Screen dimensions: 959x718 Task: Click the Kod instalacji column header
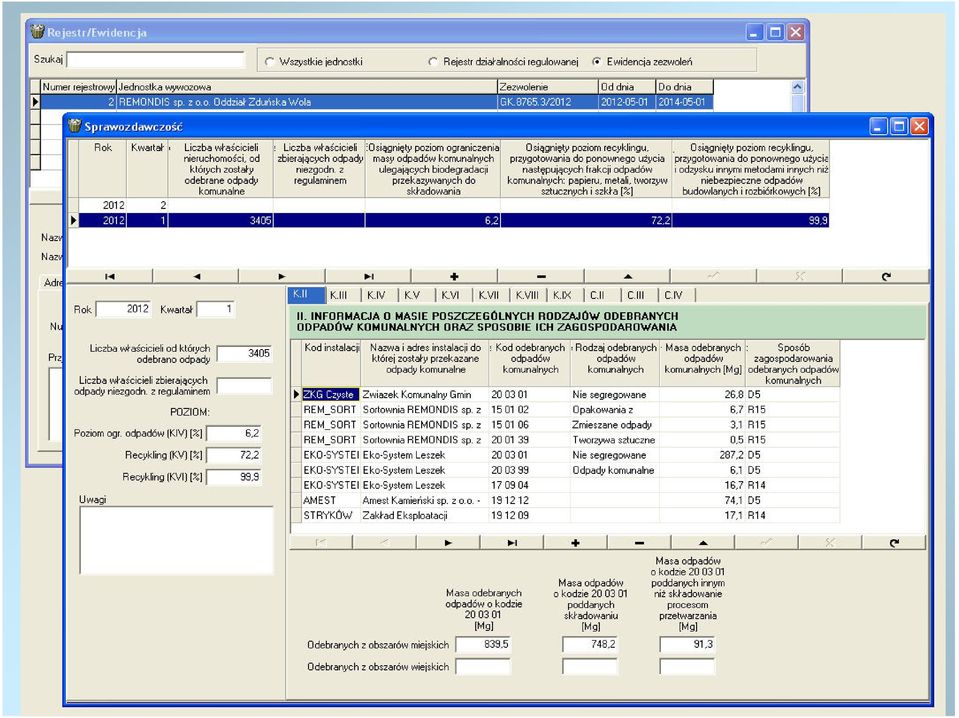point(331,363)
